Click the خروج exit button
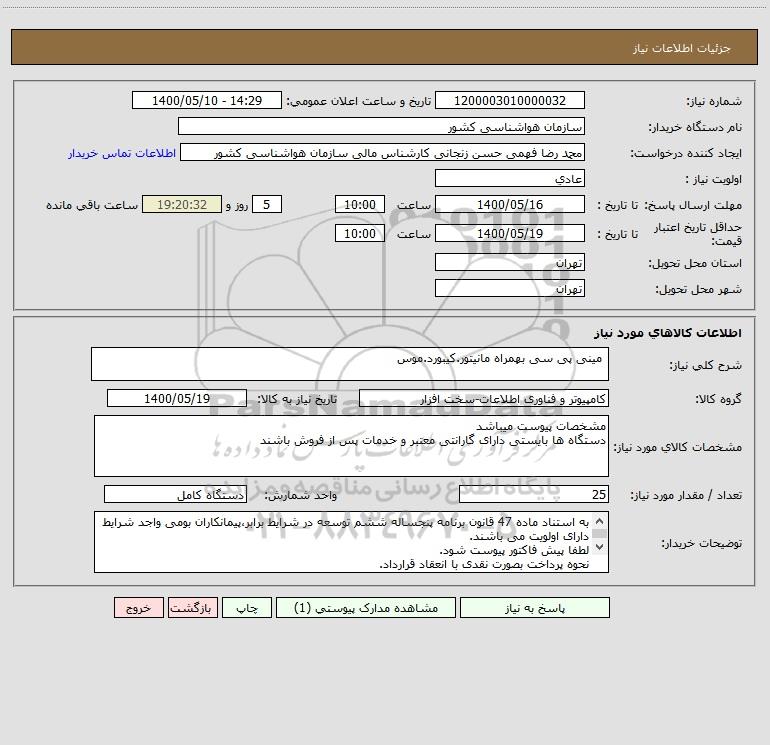The width and height of the screenshot is (770, 745). [138, 608]
